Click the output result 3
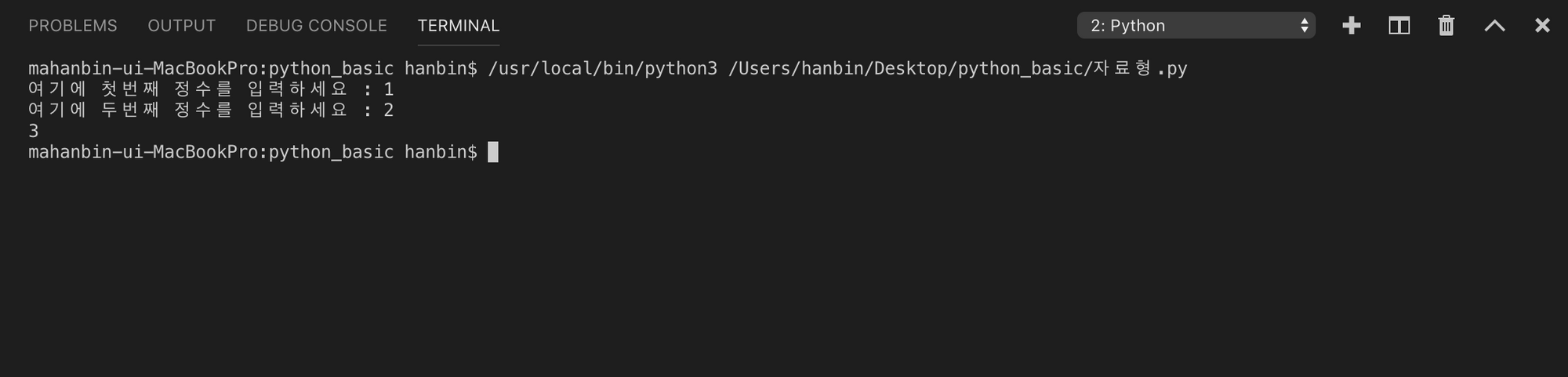The height and width of the screenshot is (377, 1568). tap(34, 131)
